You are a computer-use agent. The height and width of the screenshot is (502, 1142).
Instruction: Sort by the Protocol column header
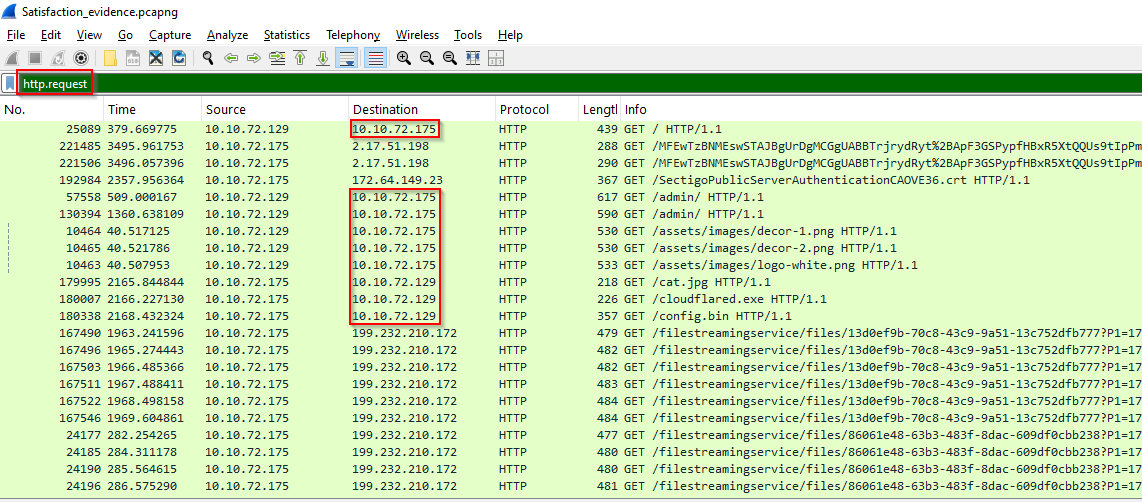pyautogui.click(x=536, y=109)
